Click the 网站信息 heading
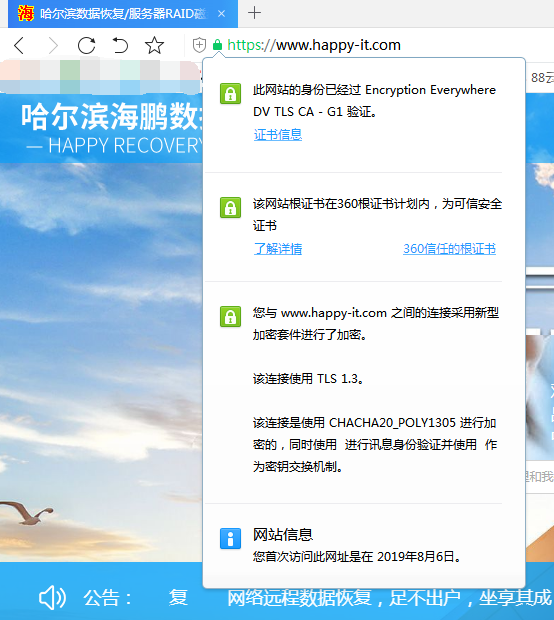554x620 pixels. tap(283, 535)
